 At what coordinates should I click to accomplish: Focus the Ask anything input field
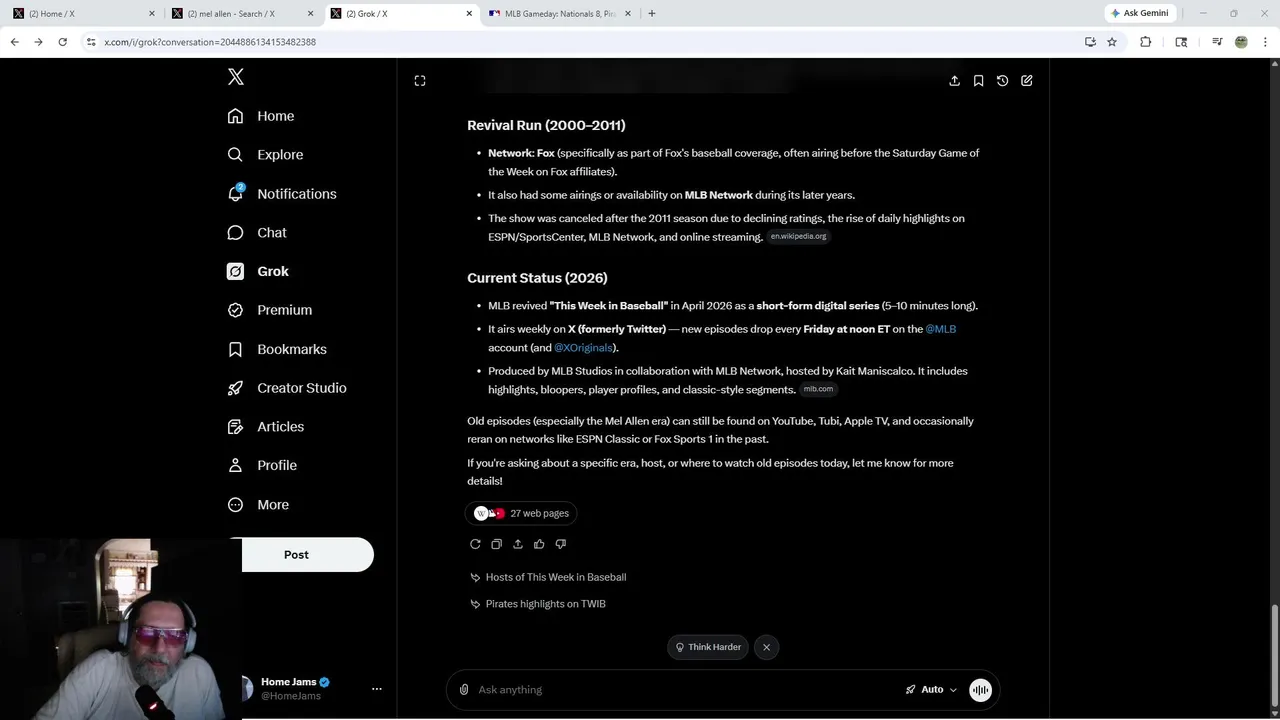[685, 690]
